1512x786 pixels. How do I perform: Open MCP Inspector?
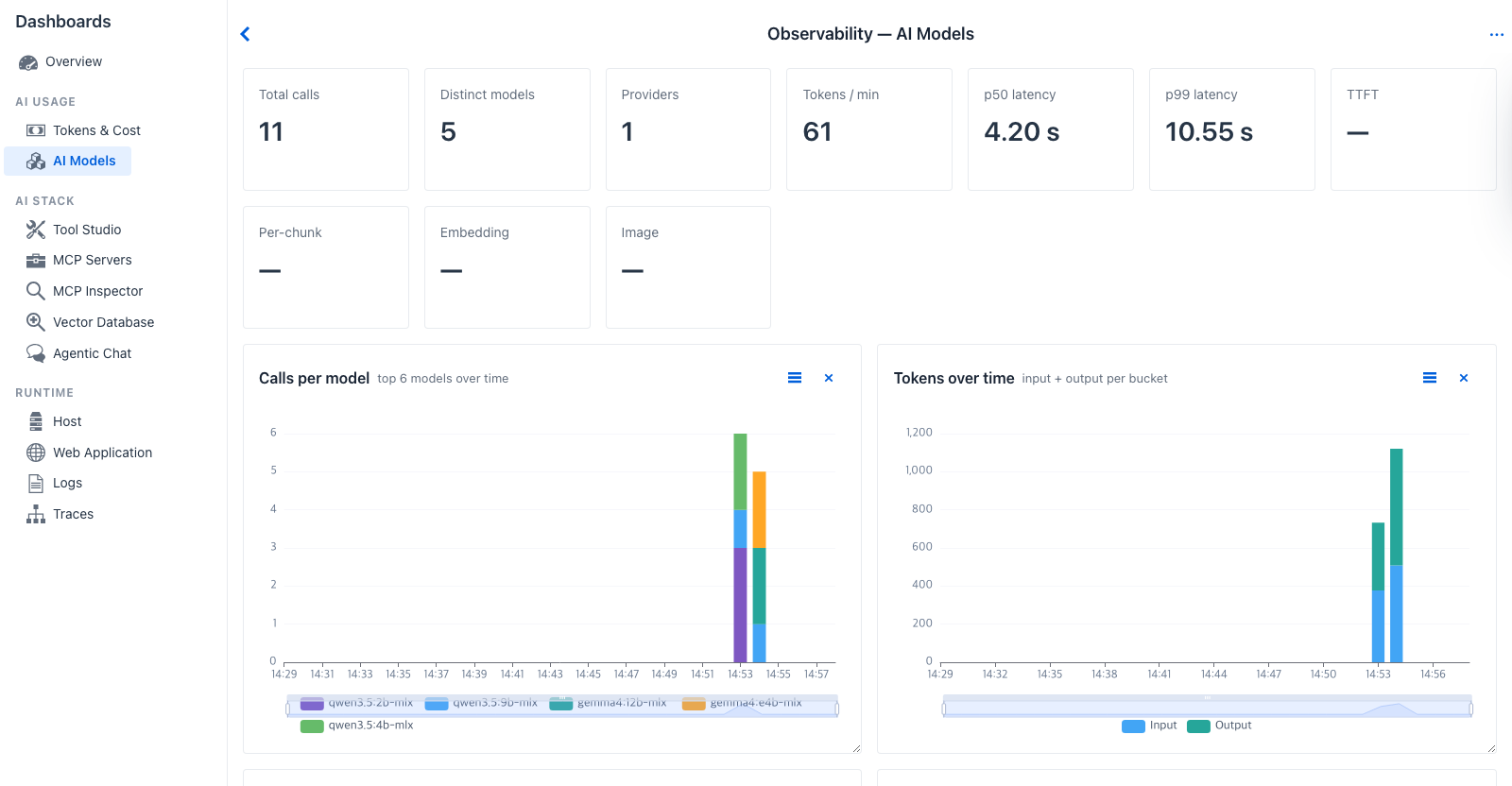pyautogui.click(x=98, y=291)
